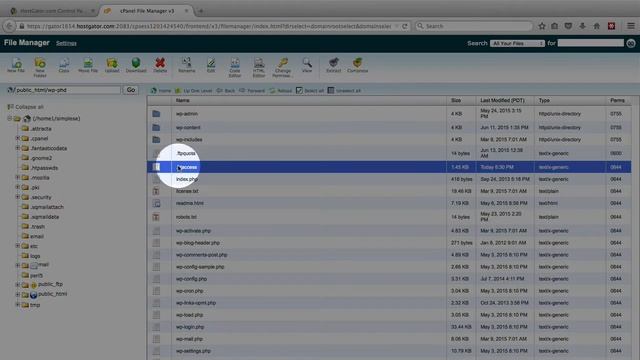Click the Copy toolbar icon
This screenshot has height=360, width=640.
coord(64,65)
